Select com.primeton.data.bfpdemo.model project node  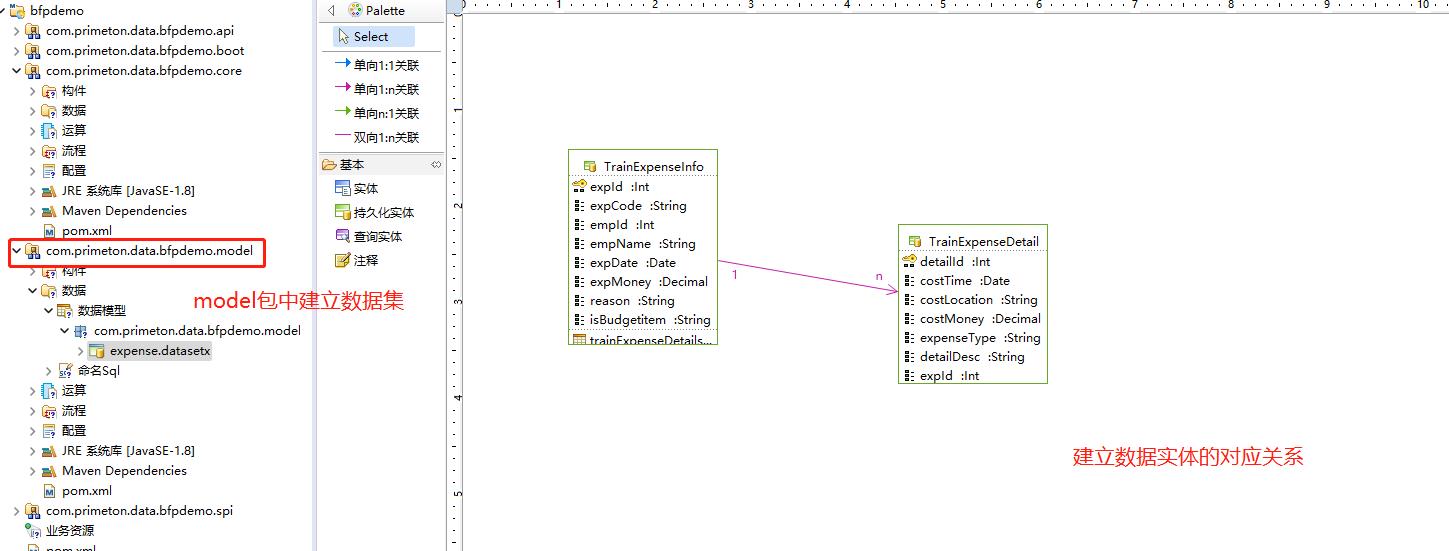(149, 251)
